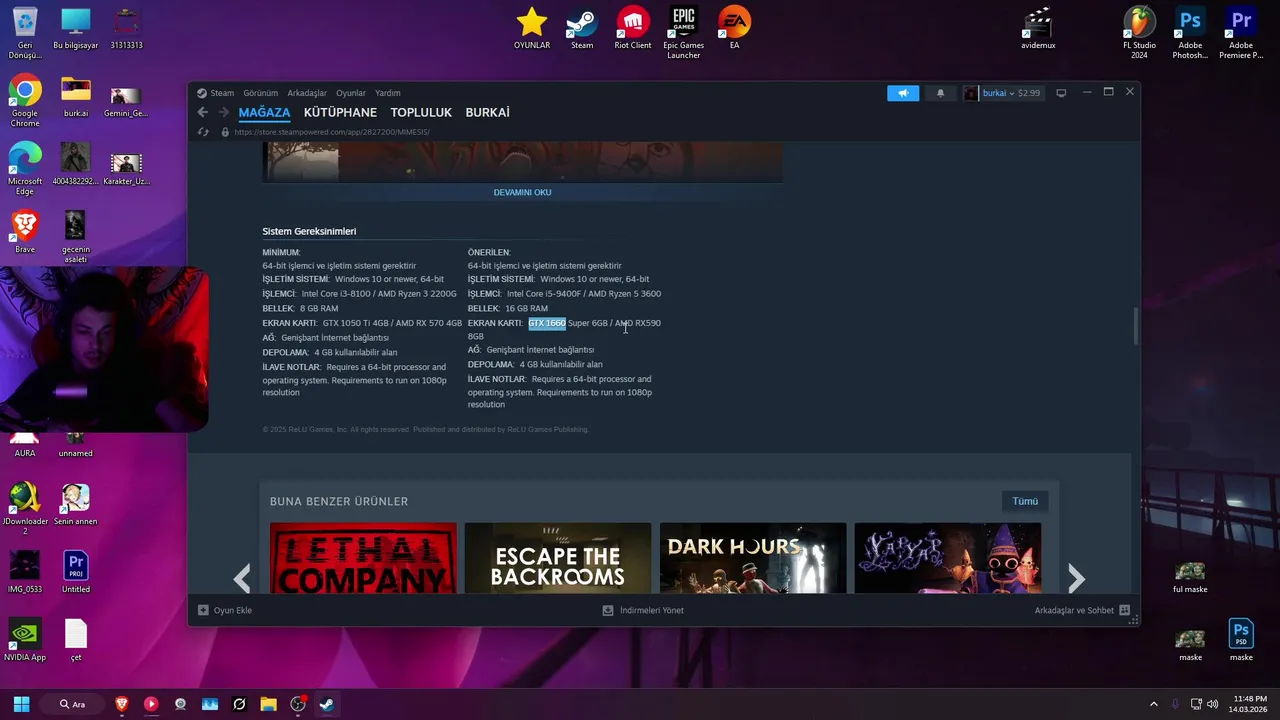Switch to the BURKAİ profile tab

(487, 113)
